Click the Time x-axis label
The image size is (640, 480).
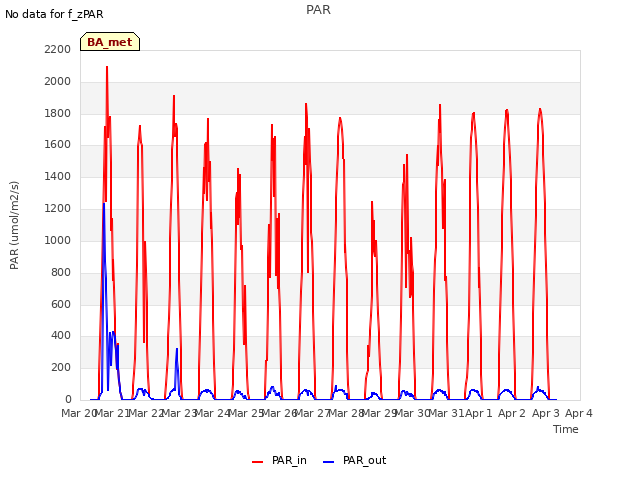coord(566,429)
